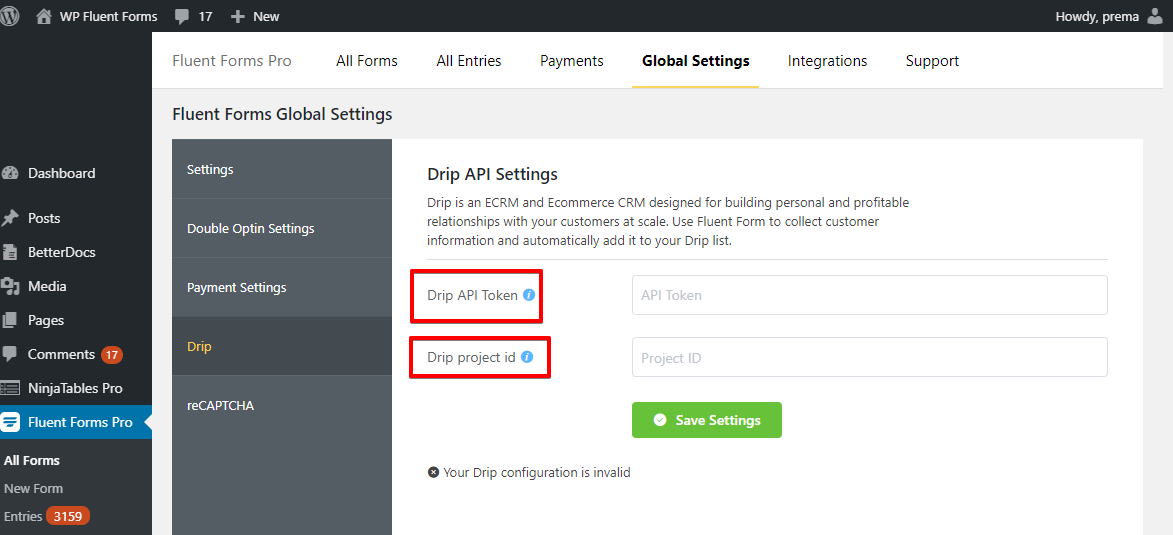Click the Save Settings button
The height and width of the screenshot is (535, 1173).
(x=707, y=420)
